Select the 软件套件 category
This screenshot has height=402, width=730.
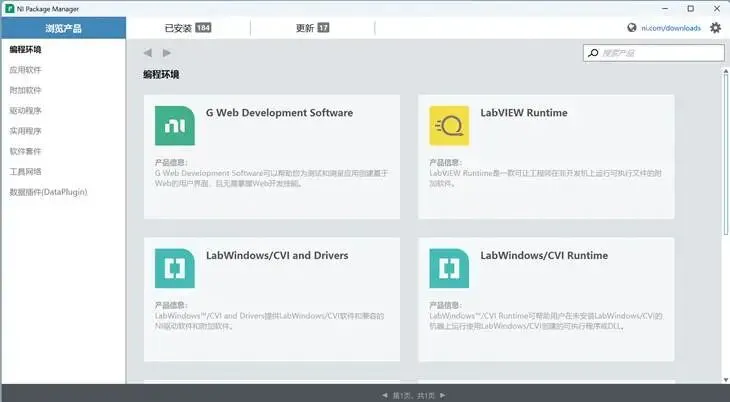click(x=26, y=151)
